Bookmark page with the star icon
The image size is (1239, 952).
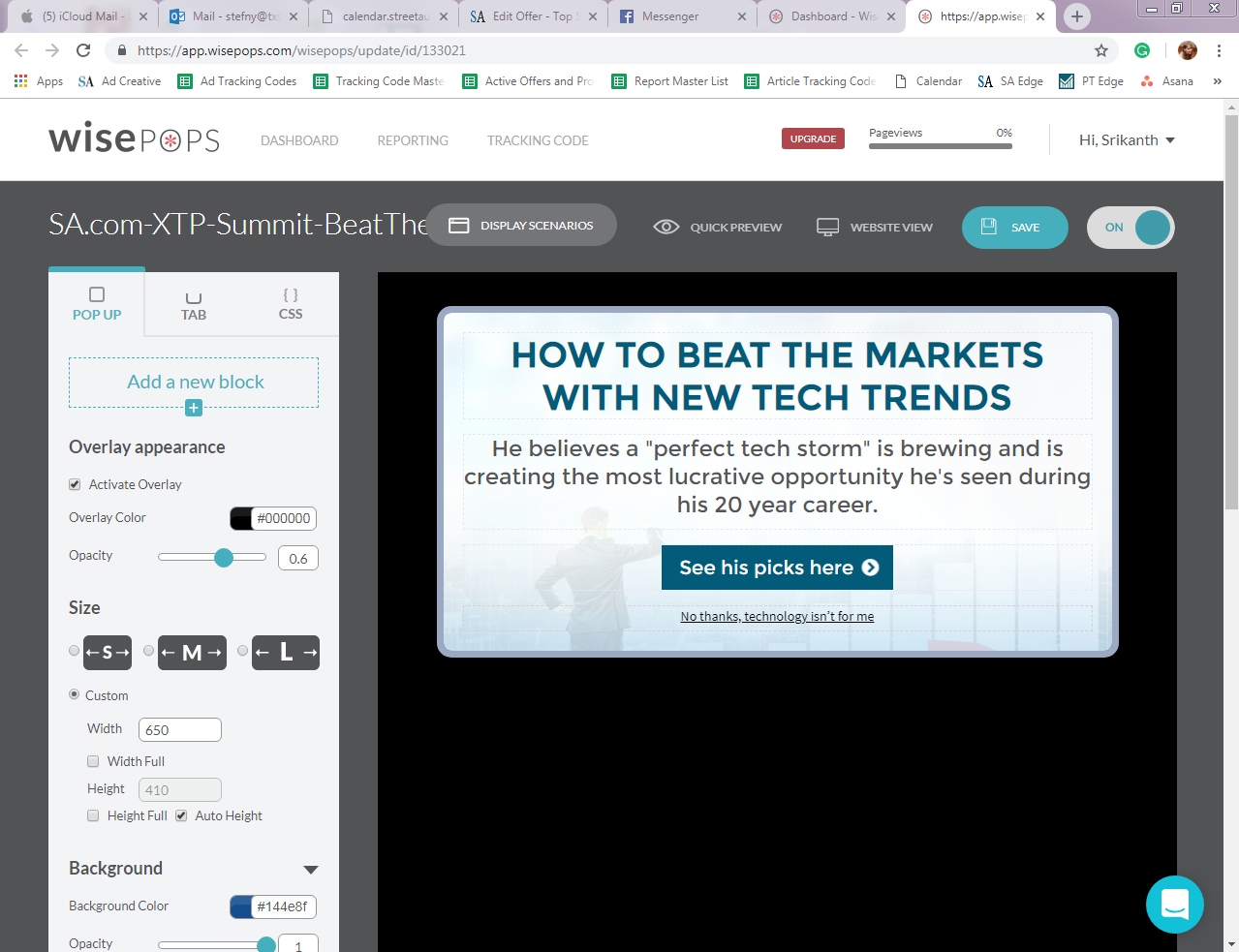pos(1101,50)
